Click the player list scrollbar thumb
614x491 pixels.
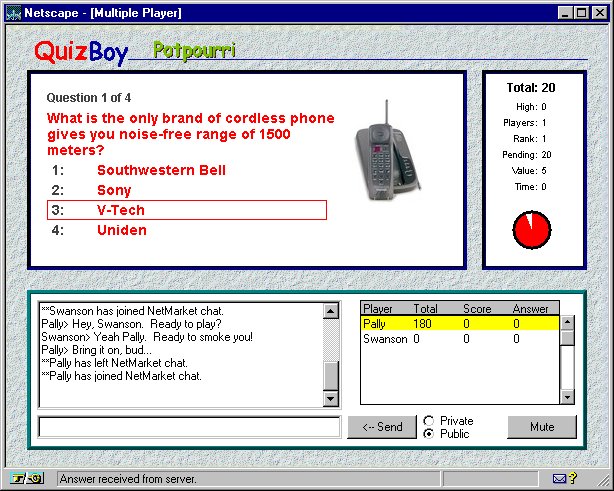(x=567, y=338)
